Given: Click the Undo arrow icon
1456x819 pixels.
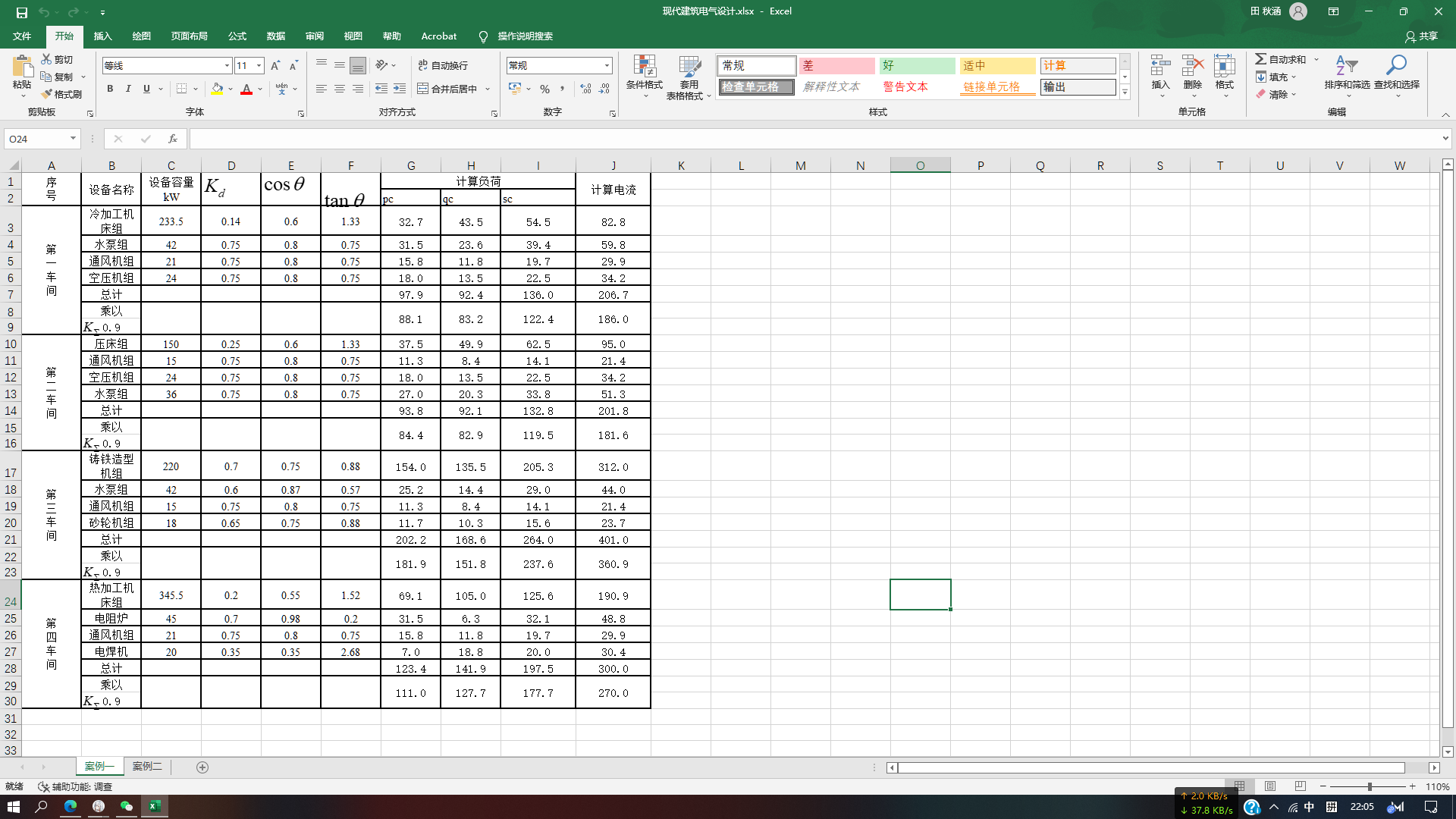Looking at the screenshot, I should click(x=44, y=12).
